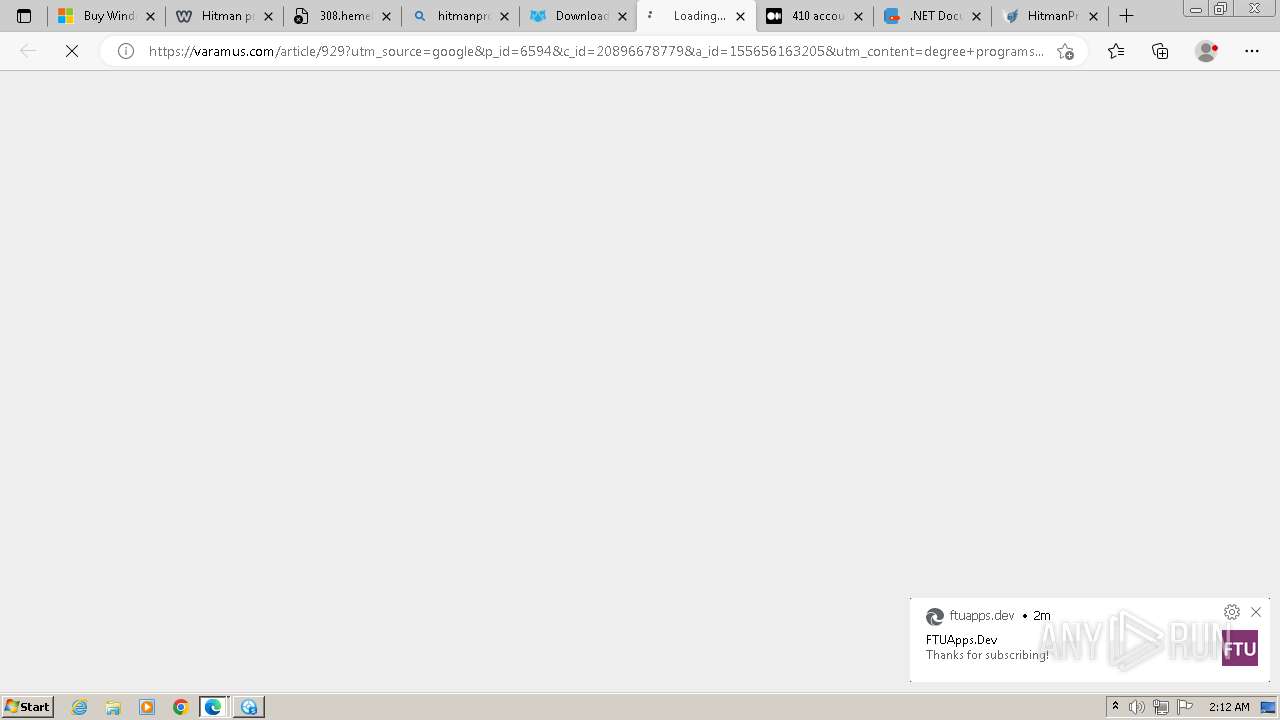Open the FTU notification thumbnail
Image resolution: width=1280 pixels, height=720 pixels.
pyautogui.click(x=1240, y=648)
